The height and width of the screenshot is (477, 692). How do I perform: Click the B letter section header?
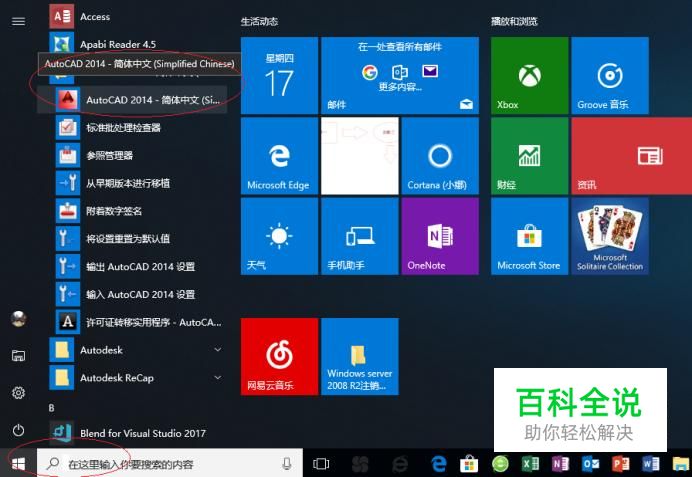pos(52,408)
